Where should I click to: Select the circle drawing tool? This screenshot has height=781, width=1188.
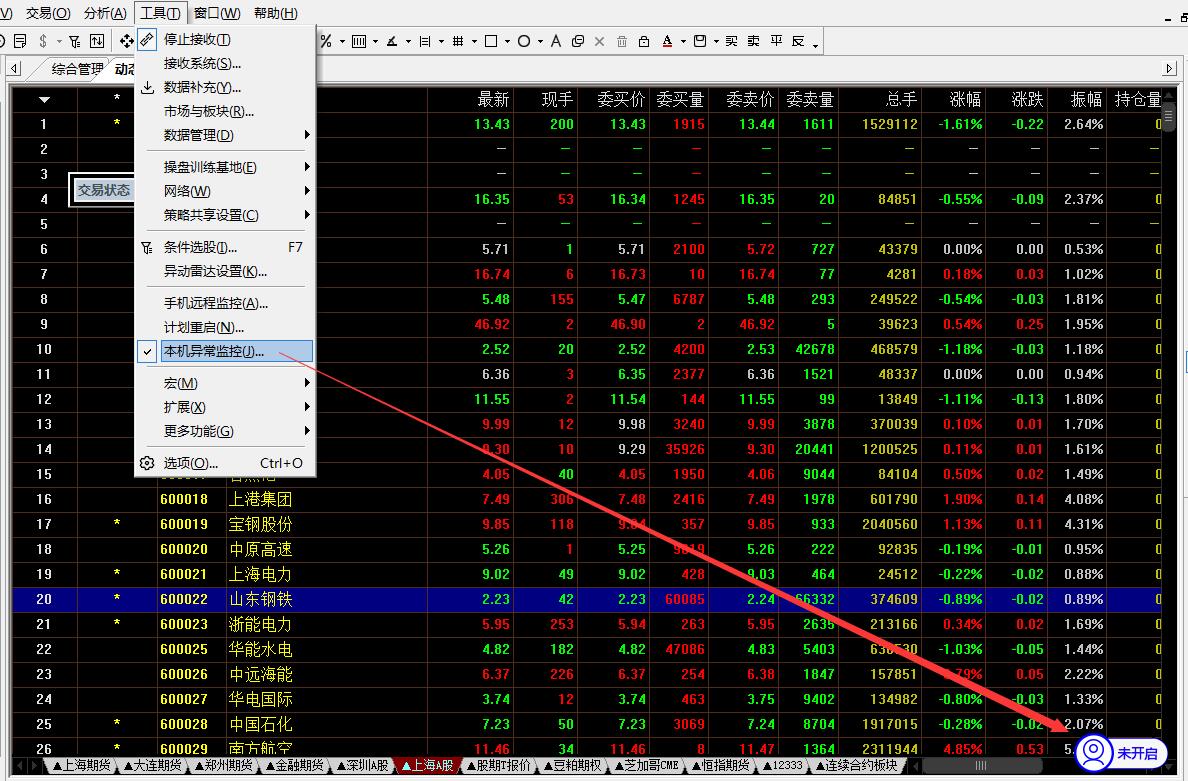point(524,41)
